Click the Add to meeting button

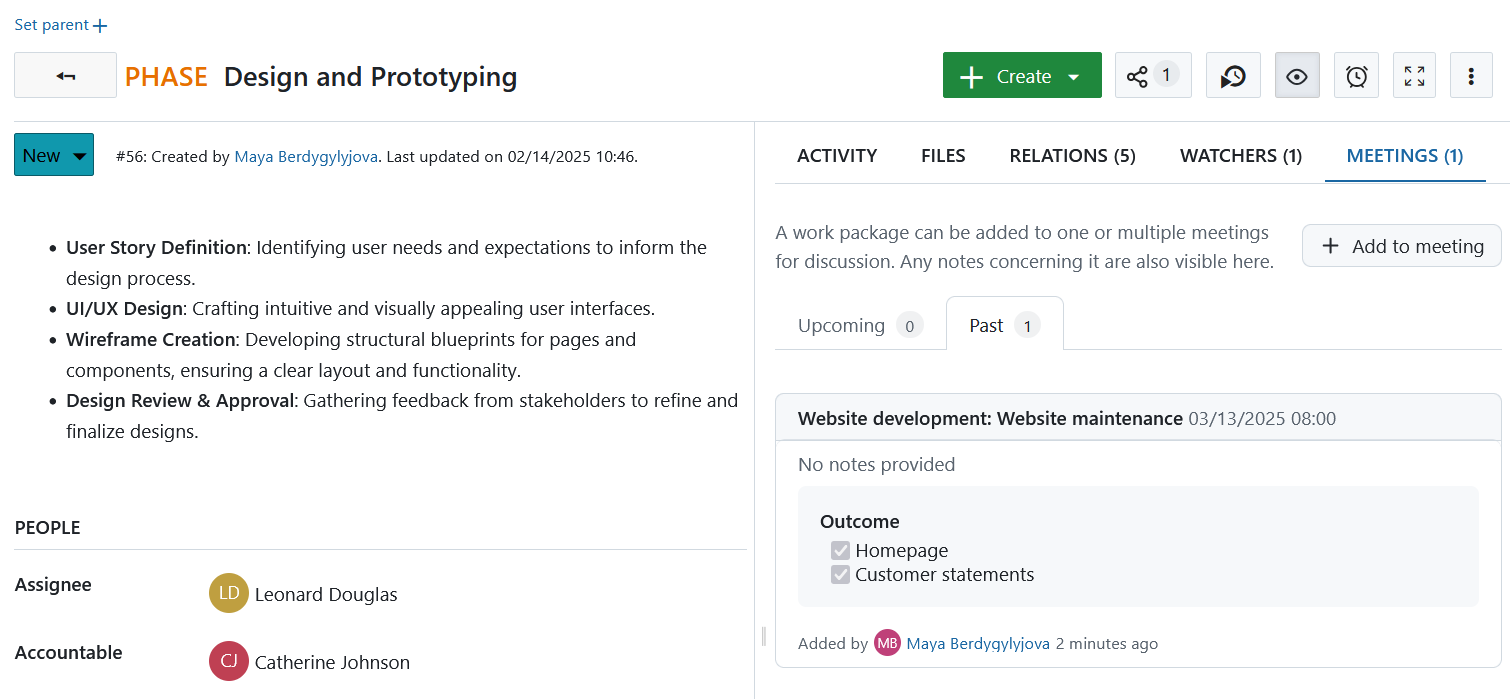click(1401, 246)
